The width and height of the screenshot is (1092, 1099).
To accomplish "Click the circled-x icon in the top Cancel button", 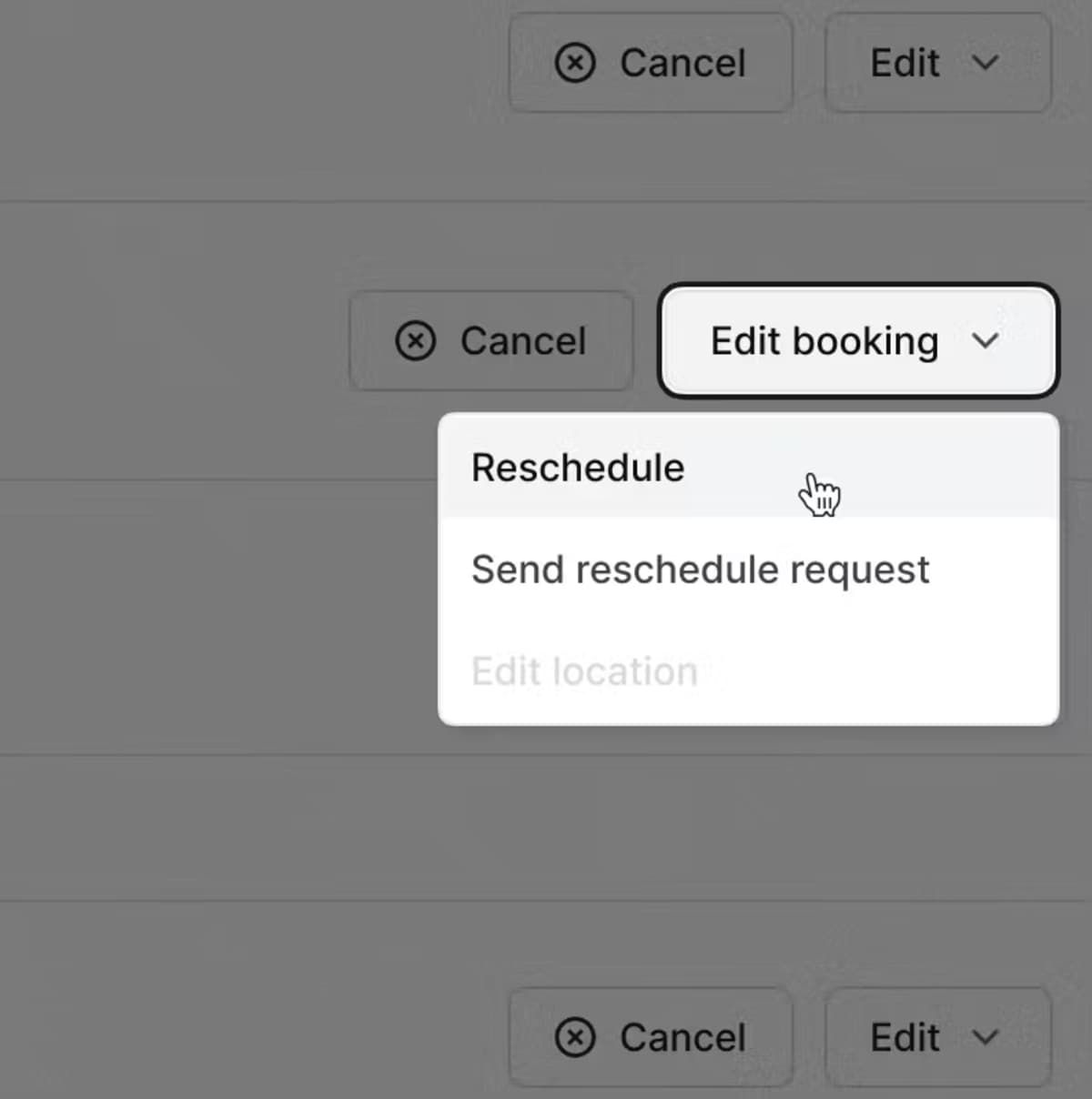I will pyautogui.click(x=575, y=64).
